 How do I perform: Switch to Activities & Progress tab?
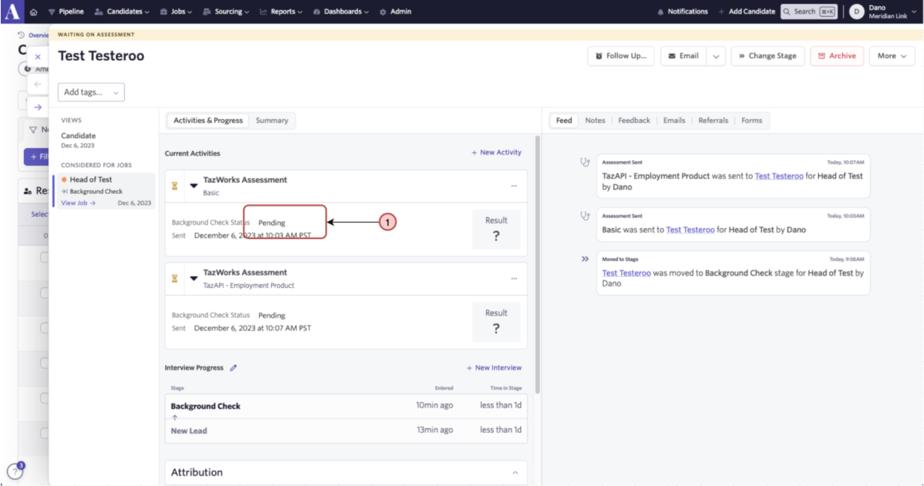(x=208, y=120)
